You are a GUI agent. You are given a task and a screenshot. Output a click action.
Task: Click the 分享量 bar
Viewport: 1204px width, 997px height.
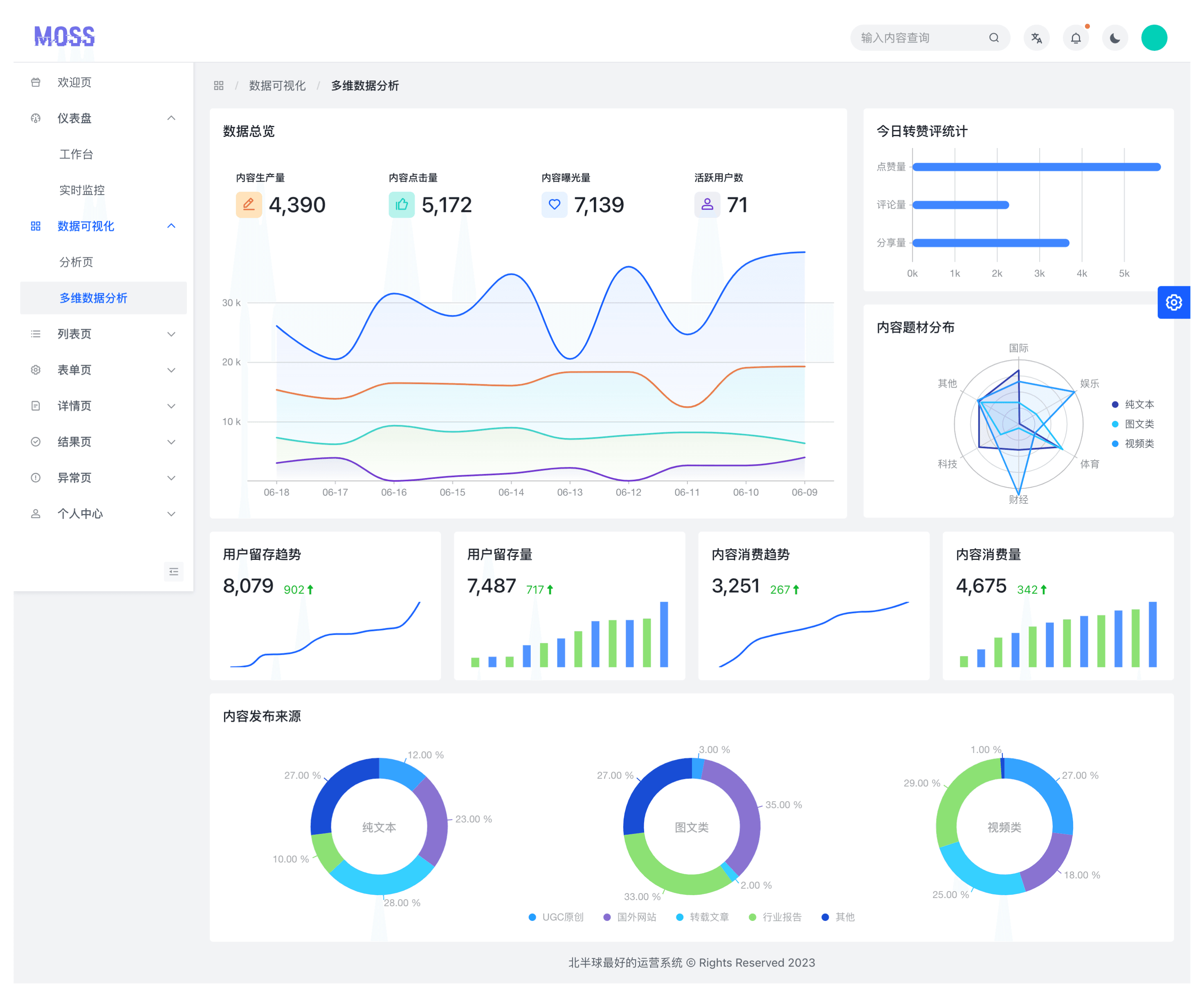[991, 243]
